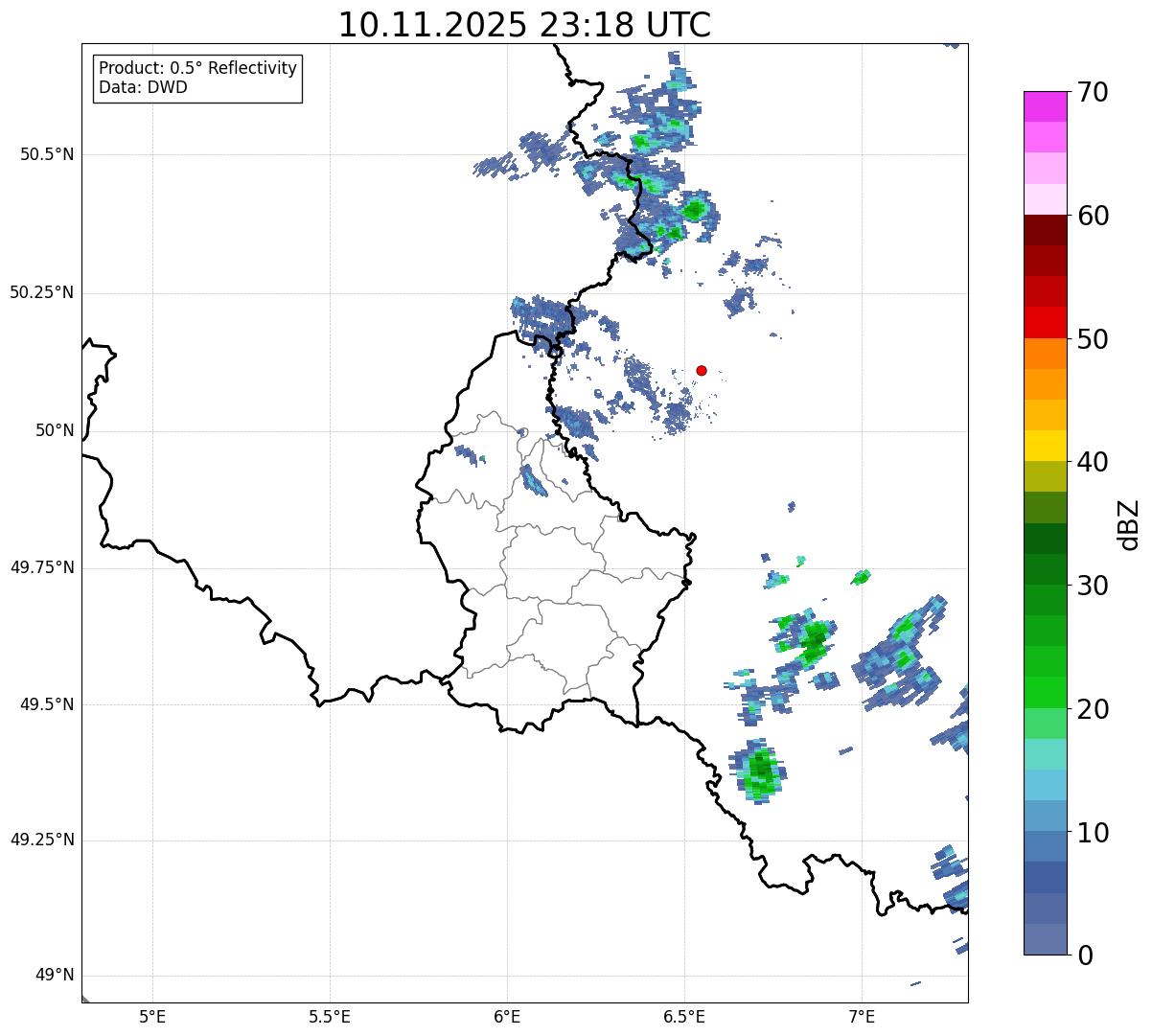Click the colorbar '40' tick label
Image resolution: width=1152 pixels, height=1036 pixels.
1093,463
